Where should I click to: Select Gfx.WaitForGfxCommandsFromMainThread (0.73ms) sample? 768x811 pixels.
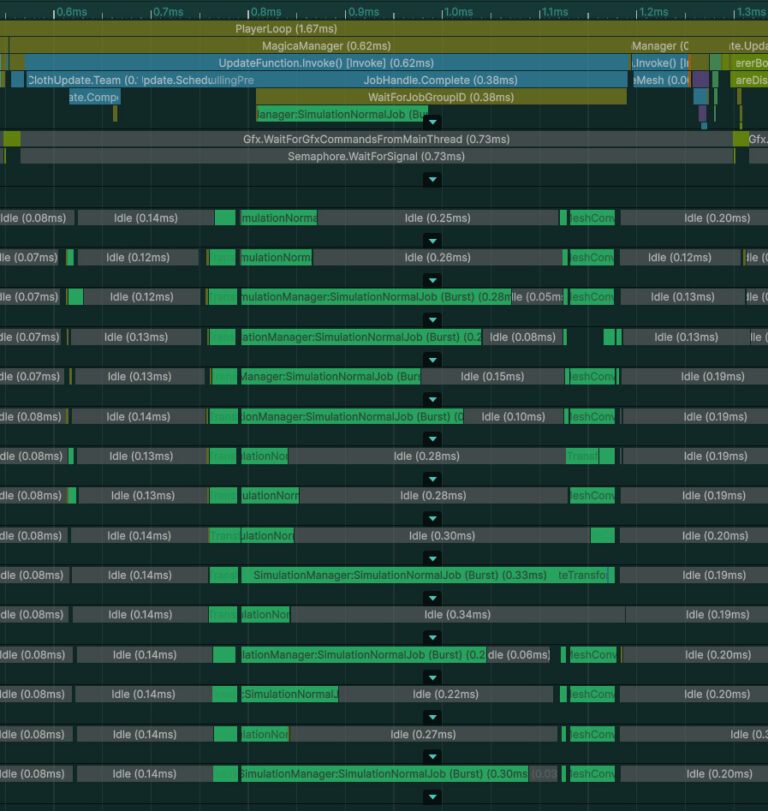(x=377, y=139)
